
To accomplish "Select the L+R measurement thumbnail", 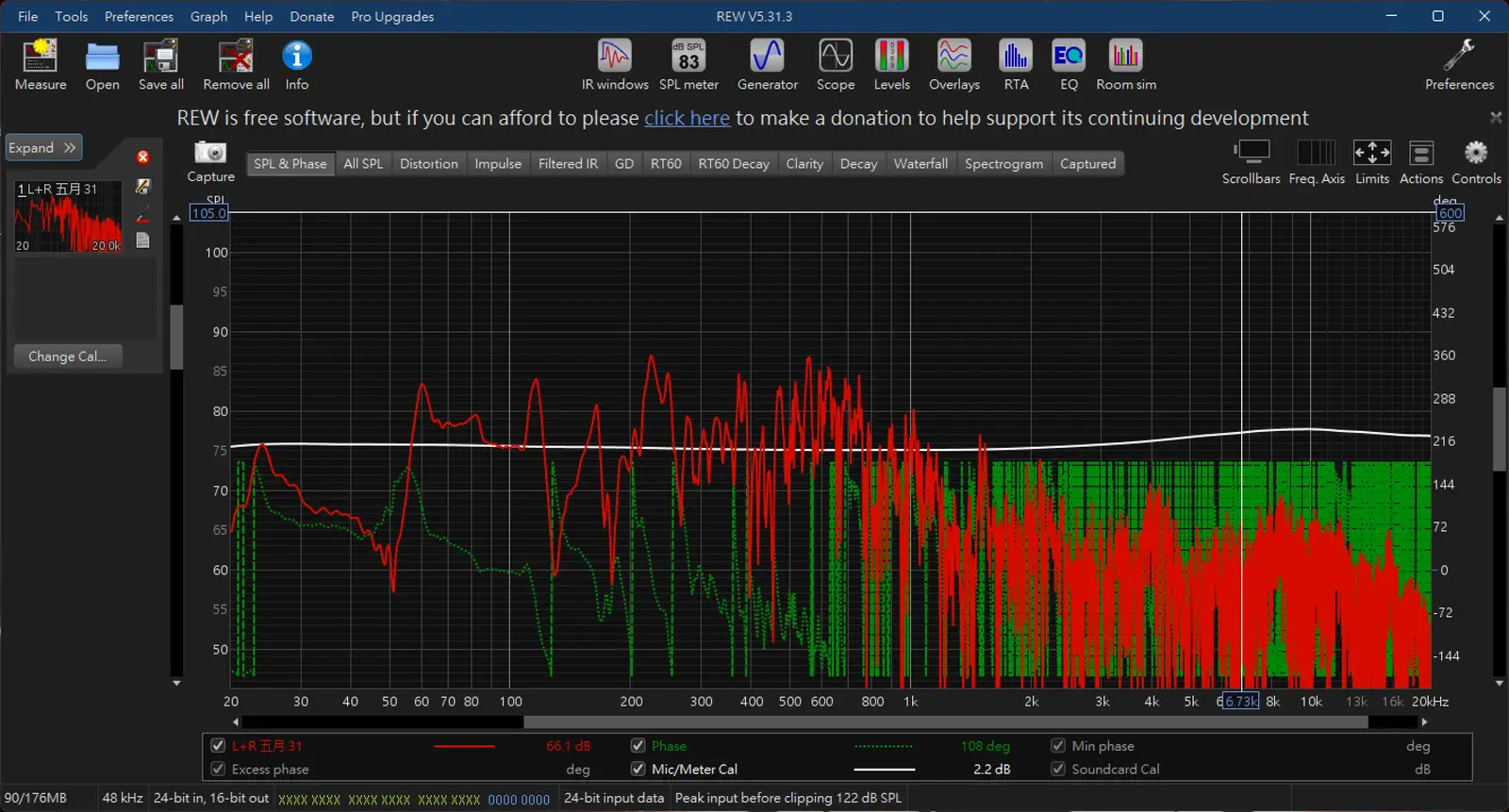I will tap(68, 216).
